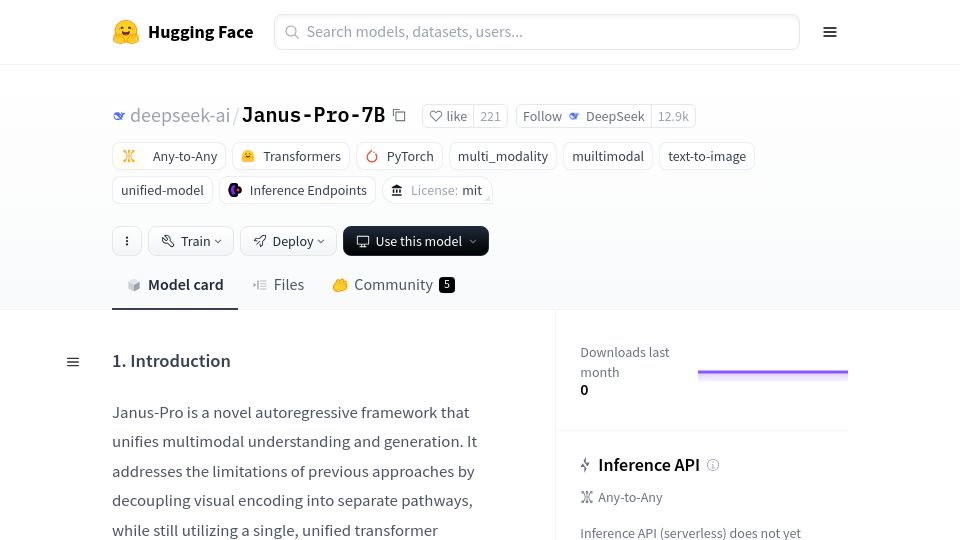Focus the search models input field

537,32
